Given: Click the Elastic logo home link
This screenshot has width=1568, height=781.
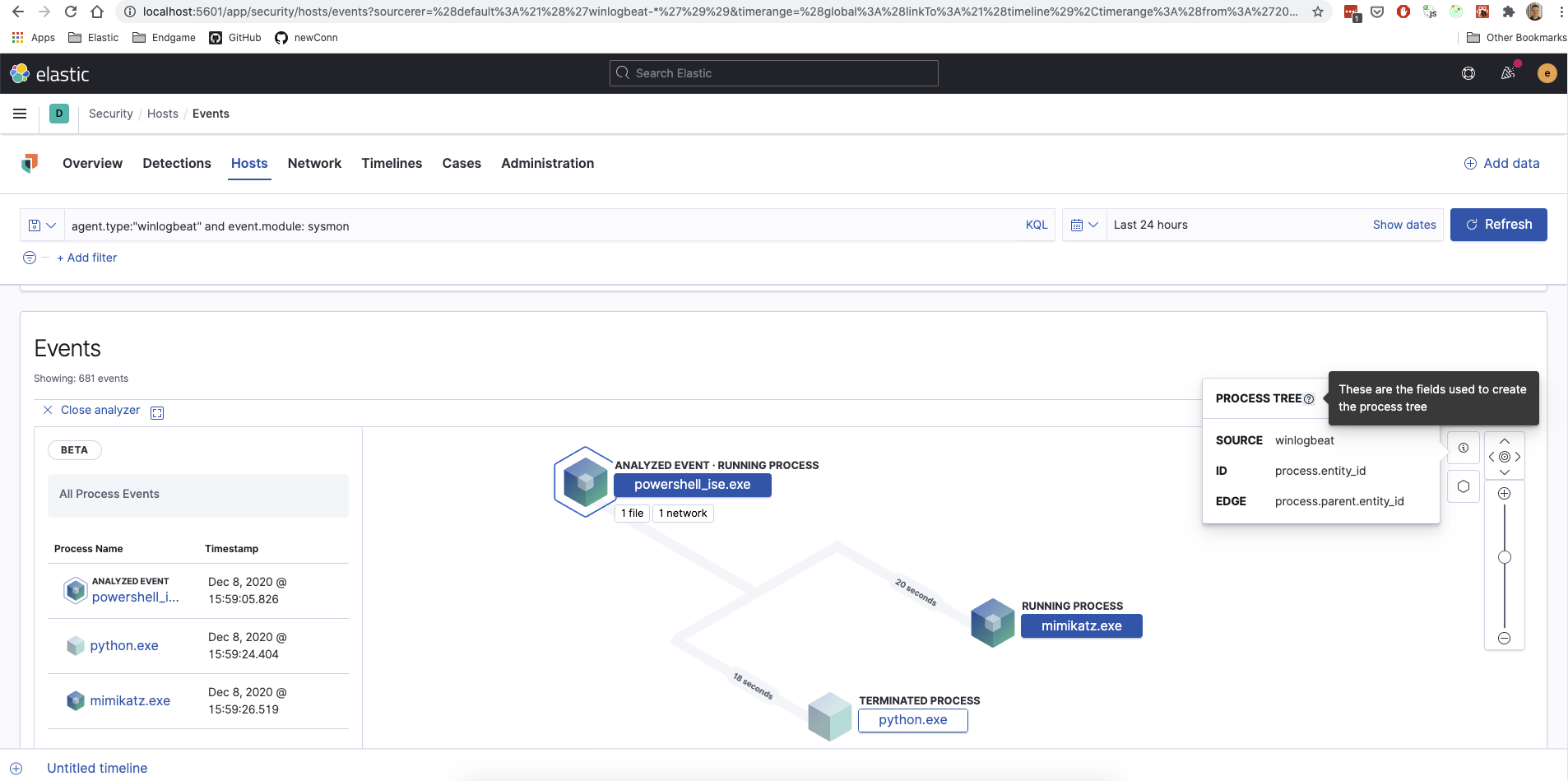Looking at the screenshot, I should pyautogui.click(x=49, y=74).
